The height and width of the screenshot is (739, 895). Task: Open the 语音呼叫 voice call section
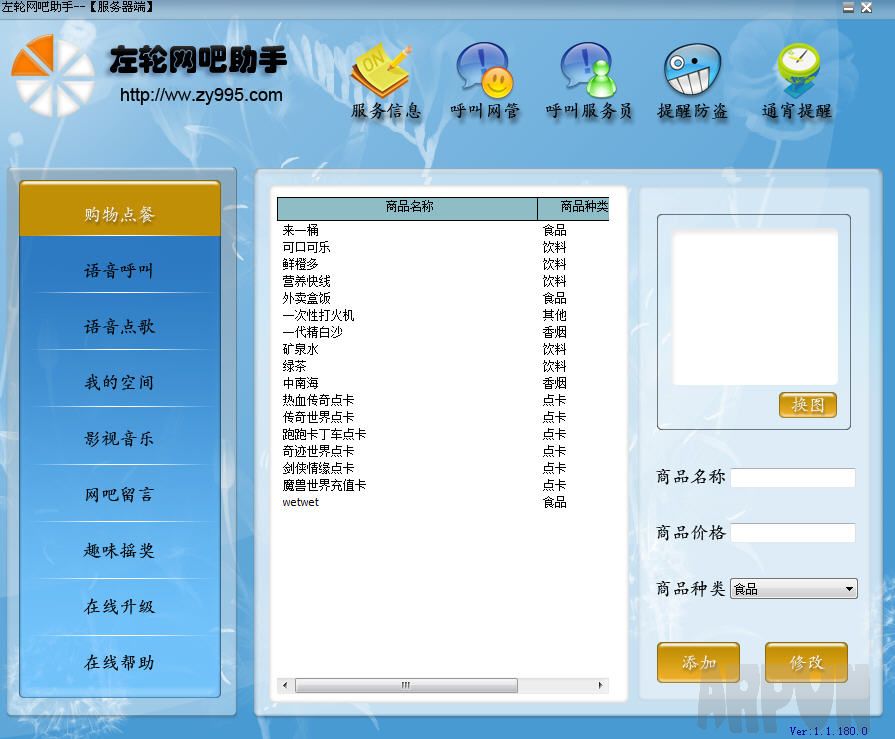click(120, 268)
